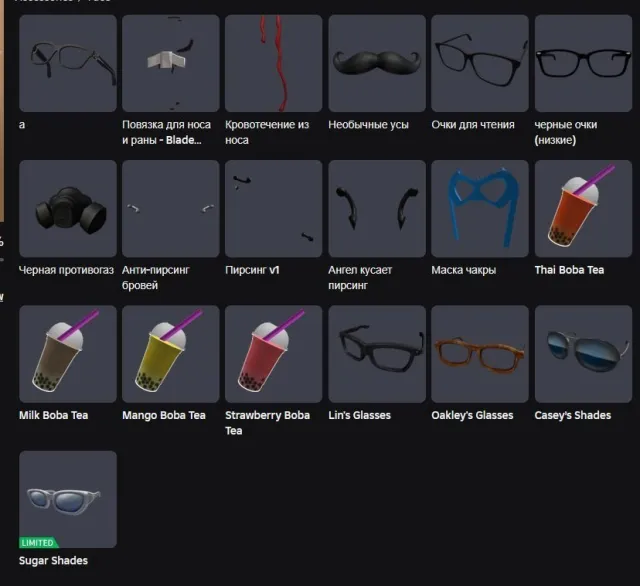This screenshot has width=640, height=586.
Task: Choose the nose bandage Blade accessory thumbnail
Action: (171, 63)
